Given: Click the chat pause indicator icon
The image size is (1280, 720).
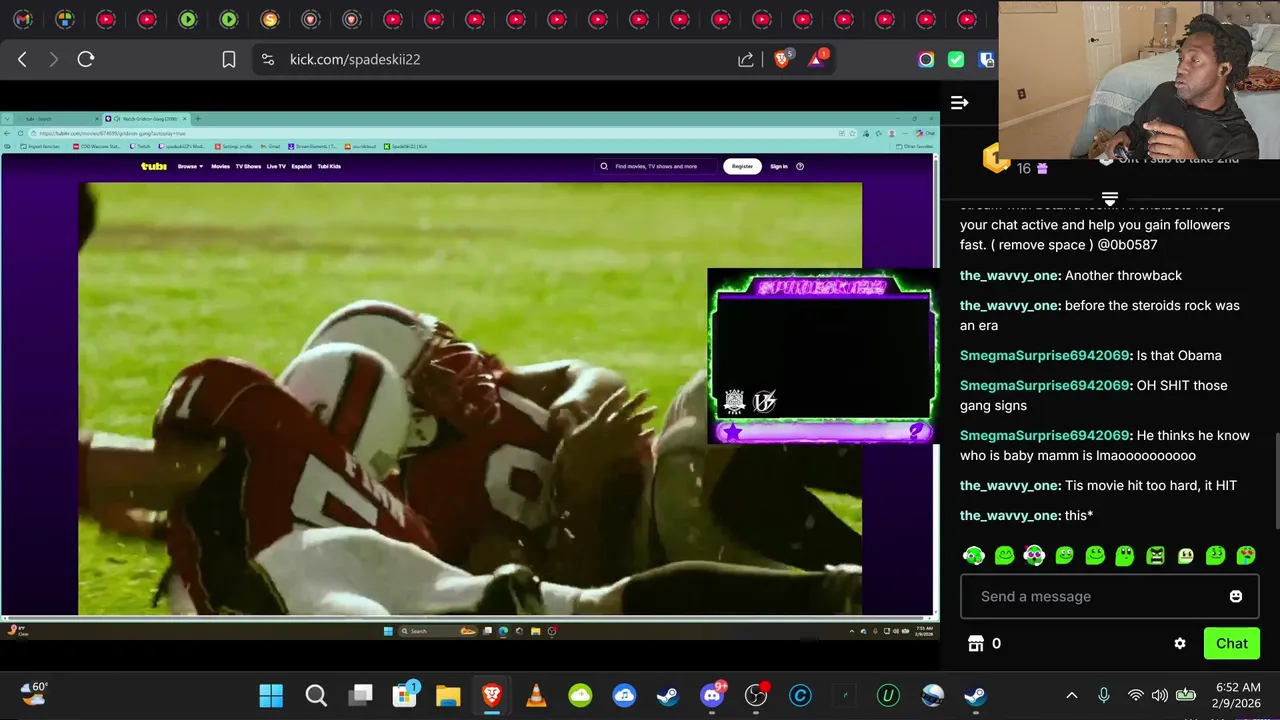Looking at the screenshot, I should click(1109, 198).
